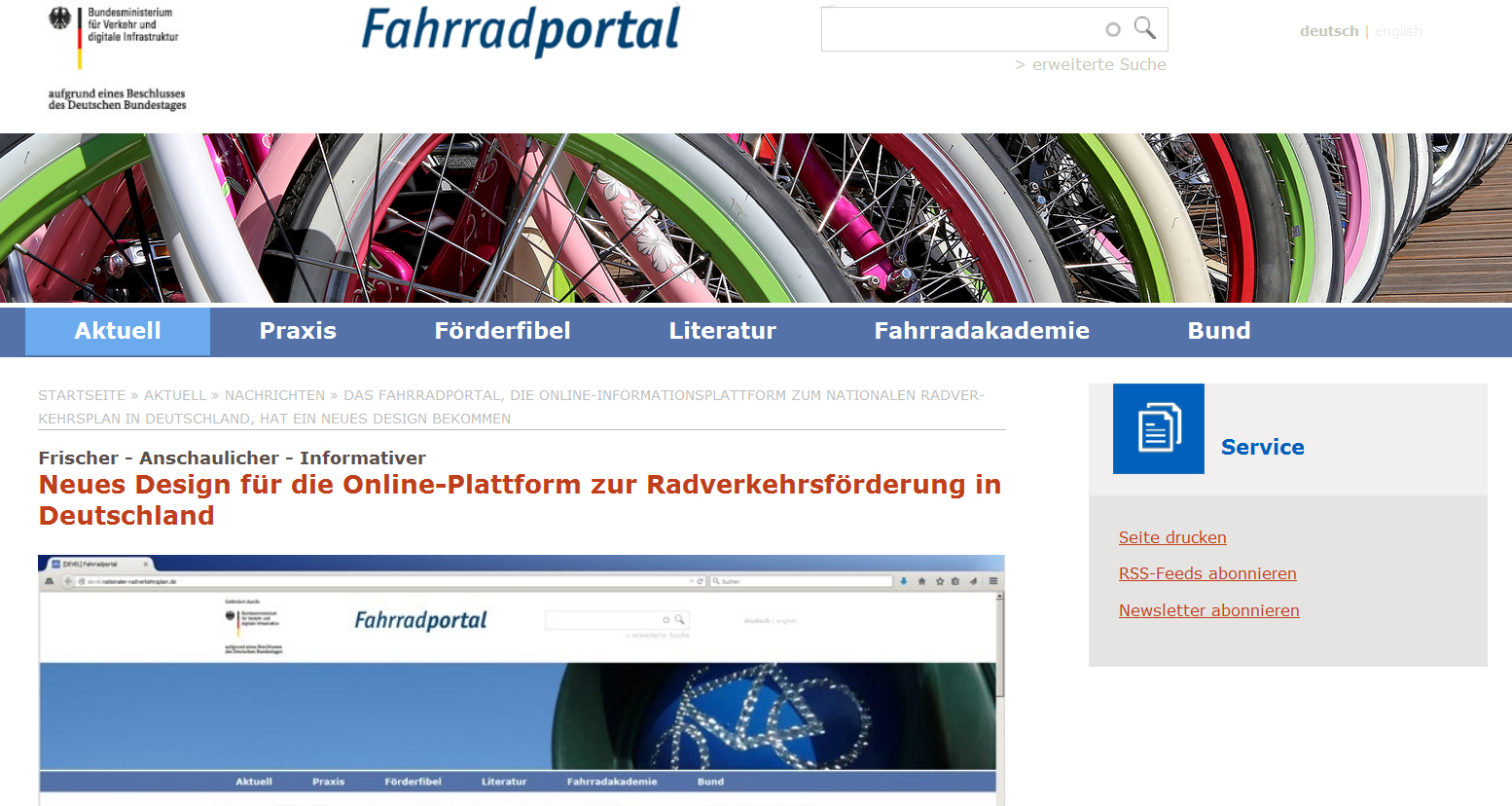Open the Praxis menu tab

tap(298, 331)
